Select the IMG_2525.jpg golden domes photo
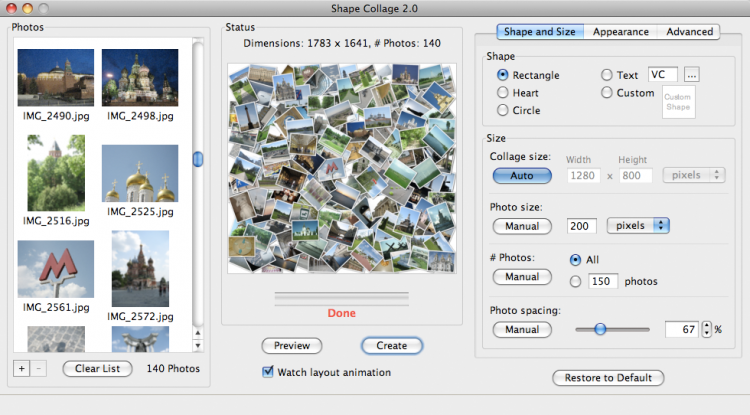 tap(140, 173)
